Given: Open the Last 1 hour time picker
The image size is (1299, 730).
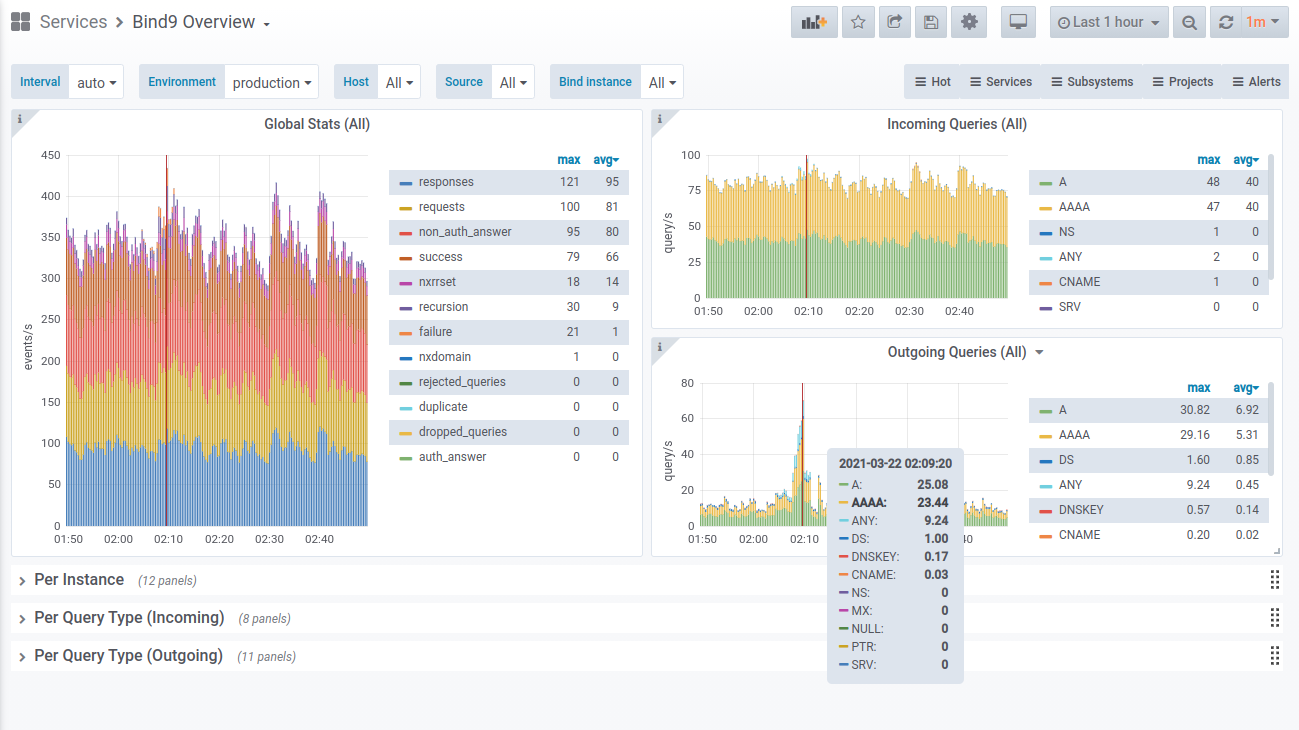Looking at the screenshot, I should (x=1109, y=22).
